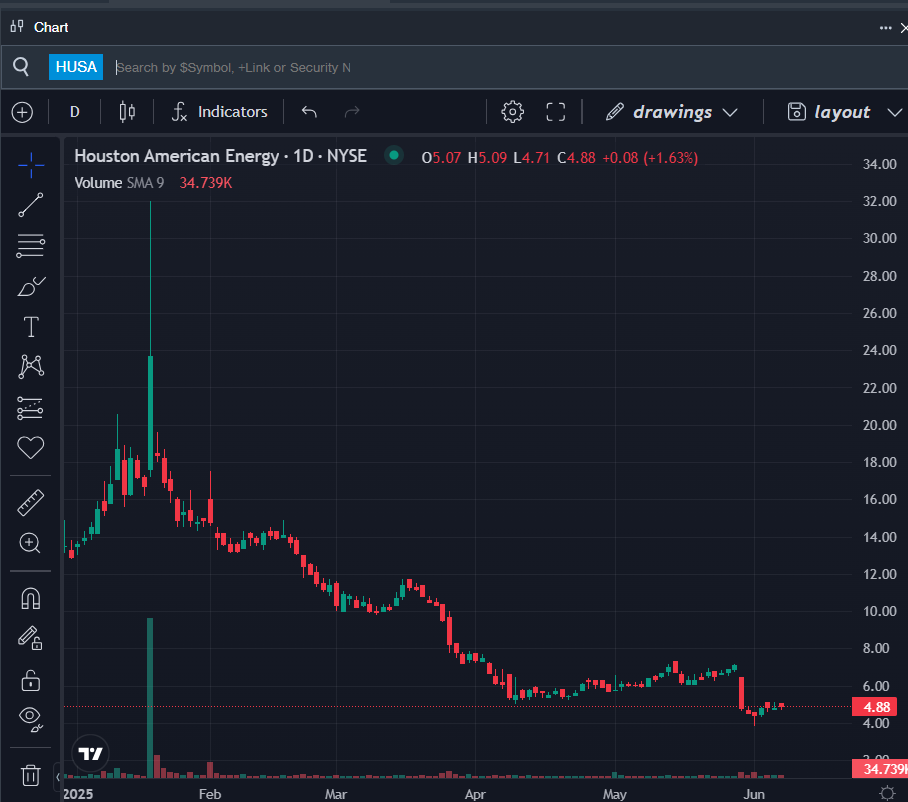This screenshot has height=802, width=908.
Task: Click the 34.739K volume axis label
Action: (880, 768)
